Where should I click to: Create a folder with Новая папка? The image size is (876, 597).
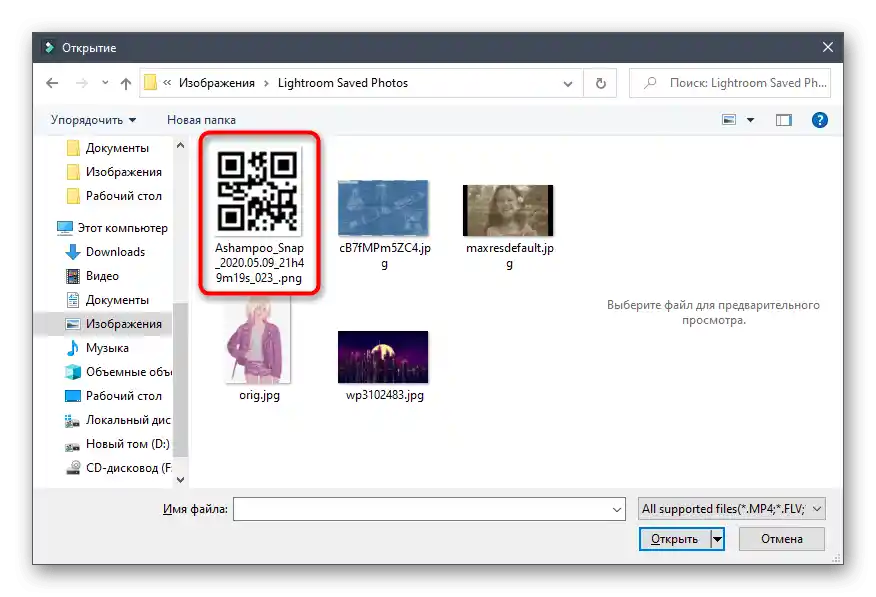(201, 120)
